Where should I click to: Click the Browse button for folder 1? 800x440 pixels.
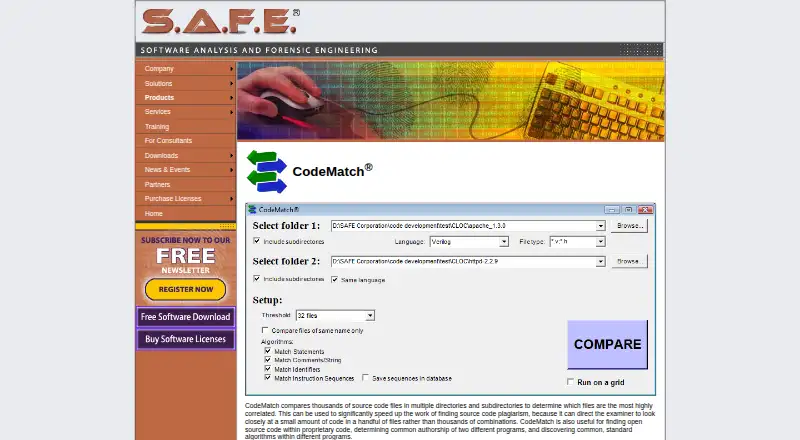(629, 226)
